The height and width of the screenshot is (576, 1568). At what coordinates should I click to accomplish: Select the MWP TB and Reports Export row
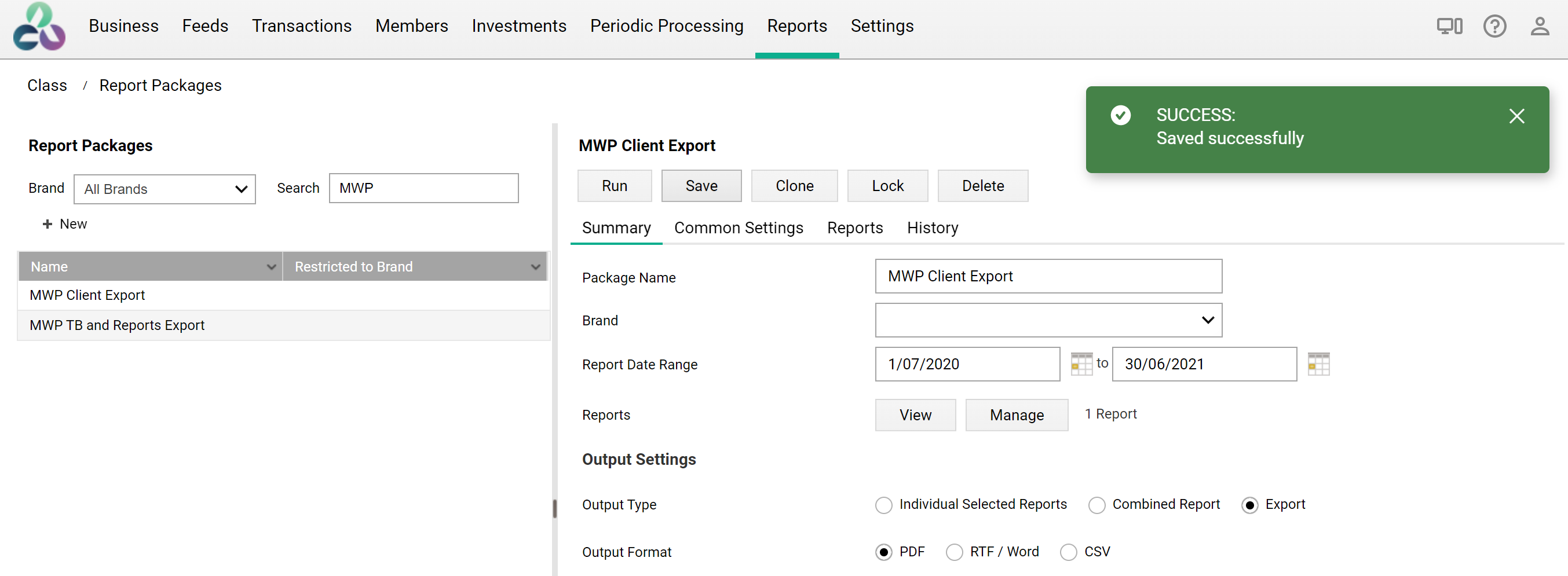(284, 325)
